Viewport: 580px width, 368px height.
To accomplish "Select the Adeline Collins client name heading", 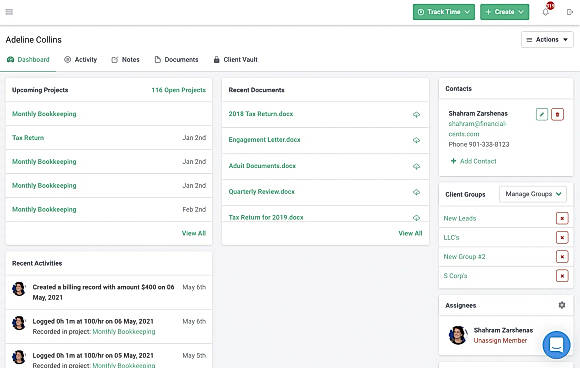I will click(34, 40).
